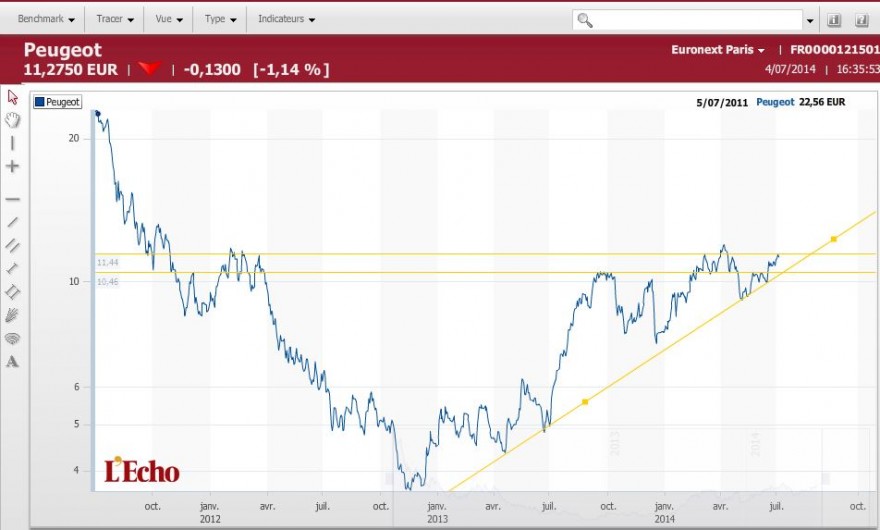Click the lower yellow trendline handle
This screenshot has height=530, width=880.
585,402
